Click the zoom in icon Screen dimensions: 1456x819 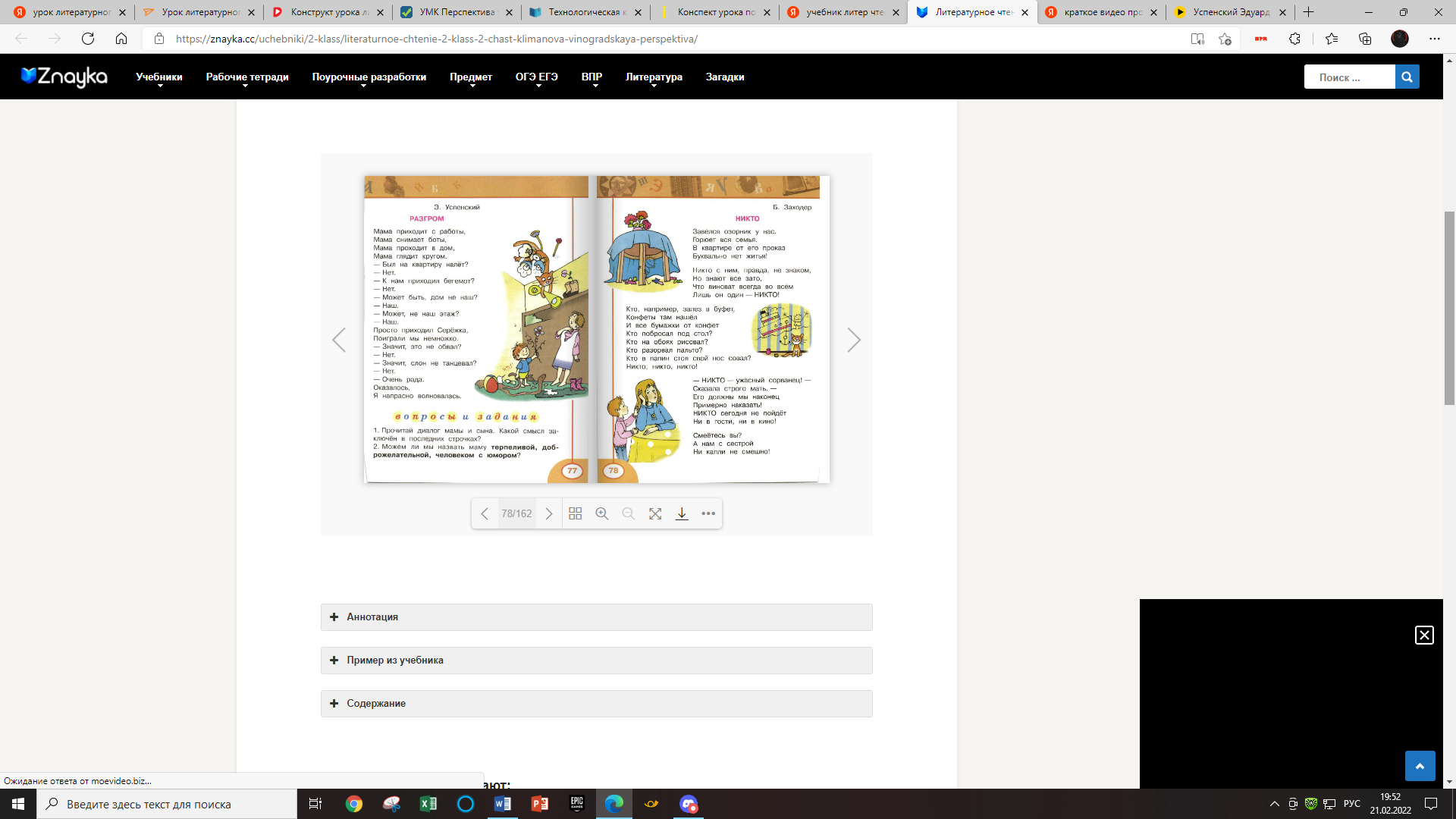[601, 513]
